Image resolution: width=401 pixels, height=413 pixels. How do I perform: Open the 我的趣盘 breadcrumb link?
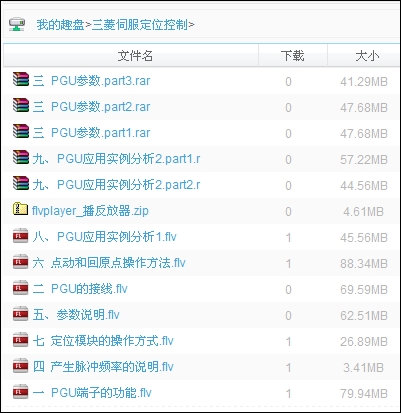tap(60, 25)
